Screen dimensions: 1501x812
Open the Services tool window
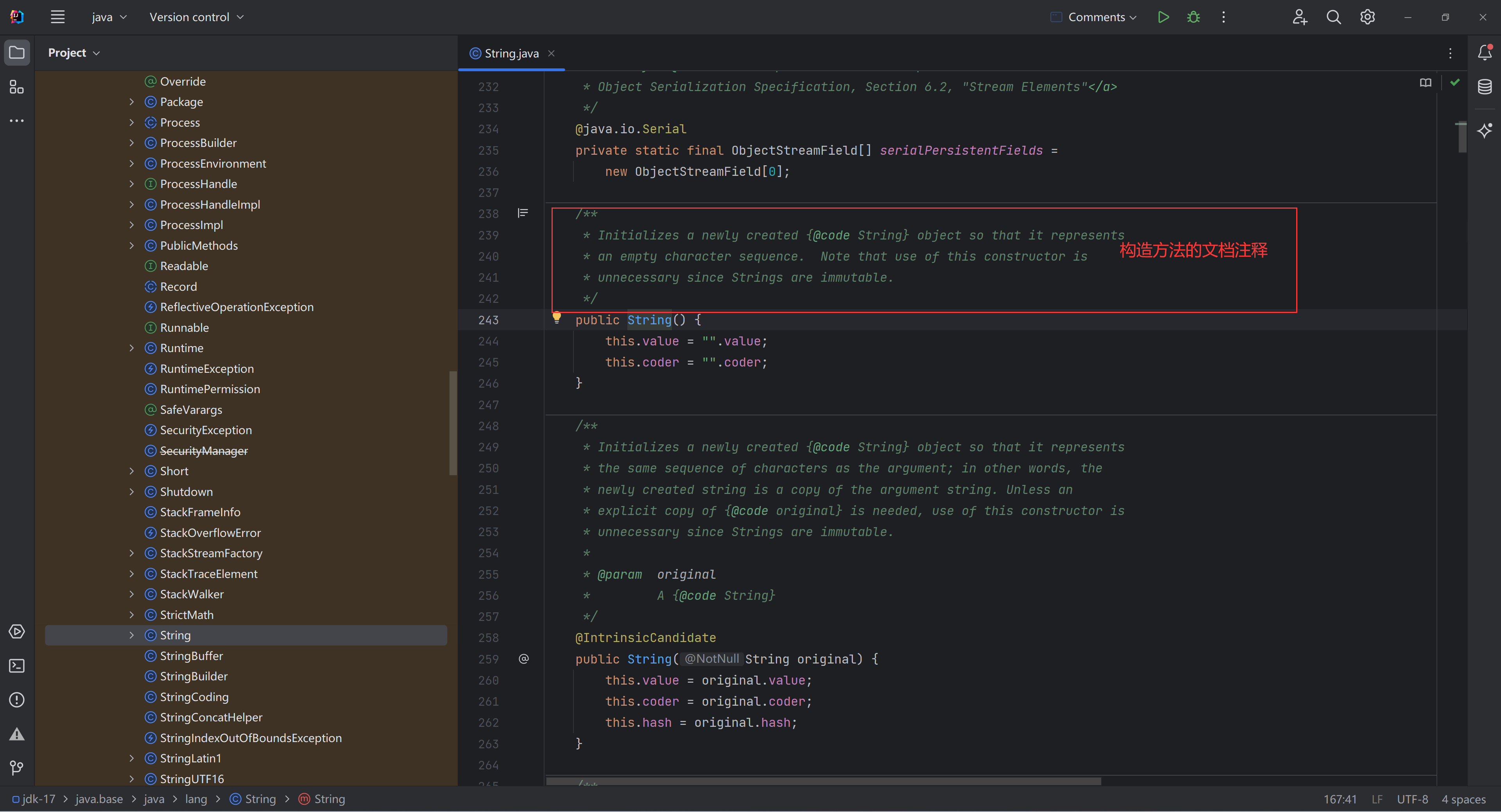pyautogui.click(x=17, y=631)
